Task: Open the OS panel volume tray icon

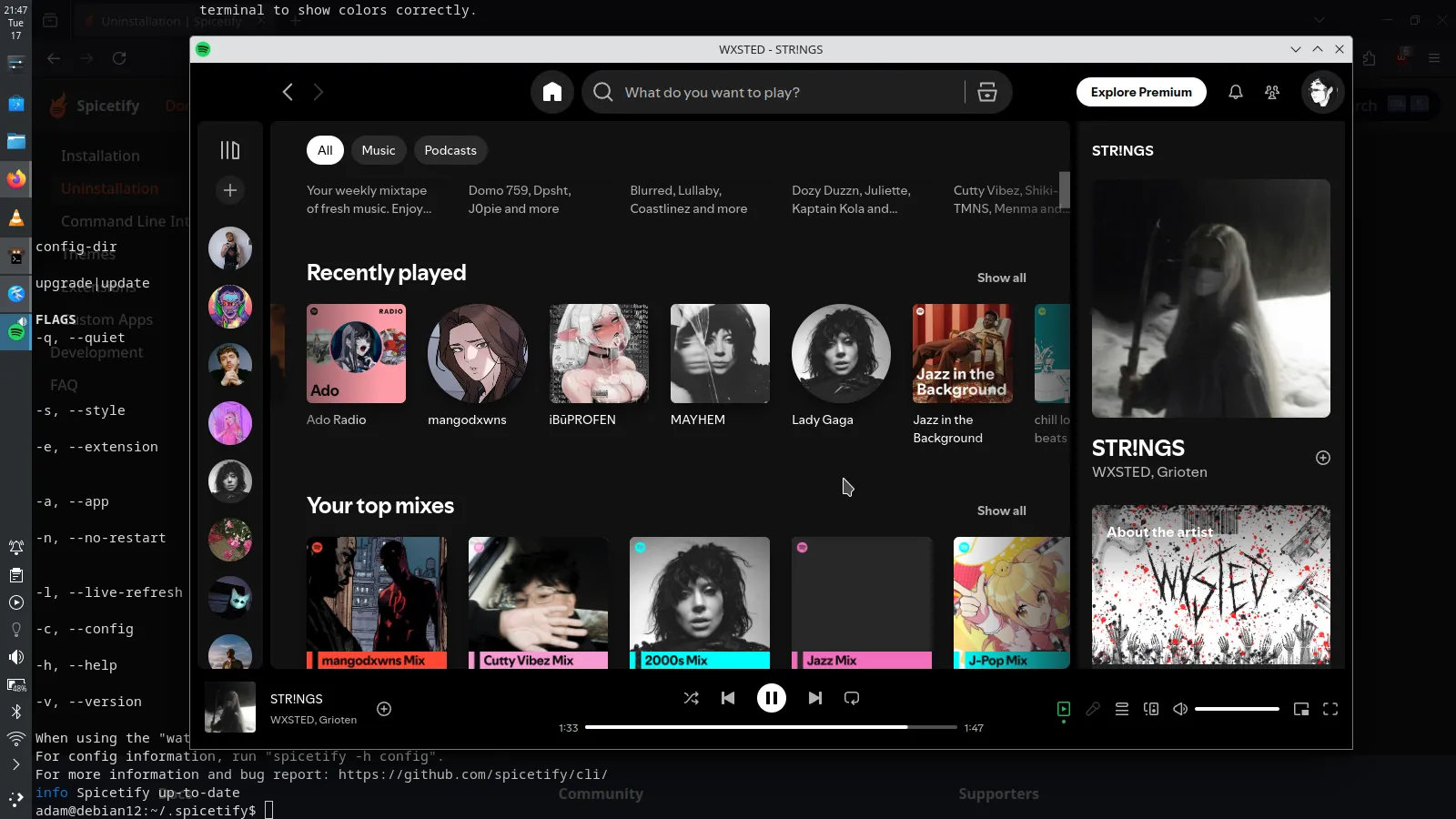Action: pyautogui.click(x=16, y=657)
